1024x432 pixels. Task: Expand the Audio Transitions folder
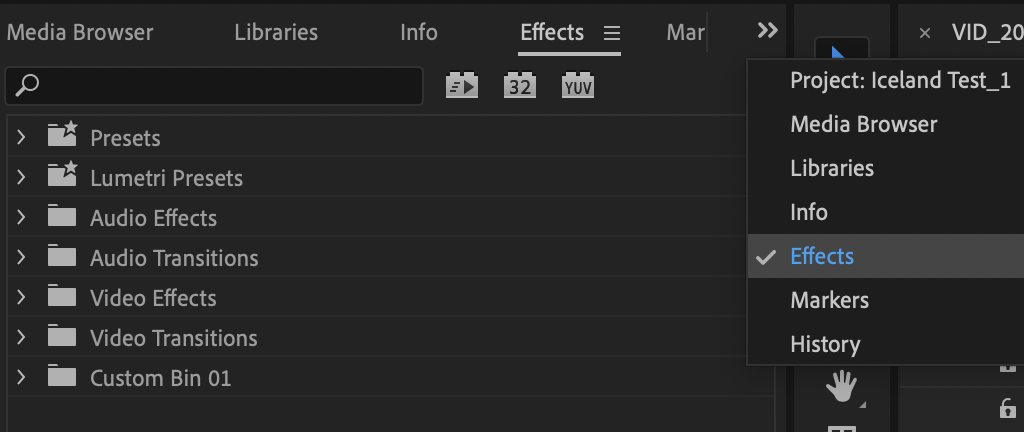click(x=21, y=257)
